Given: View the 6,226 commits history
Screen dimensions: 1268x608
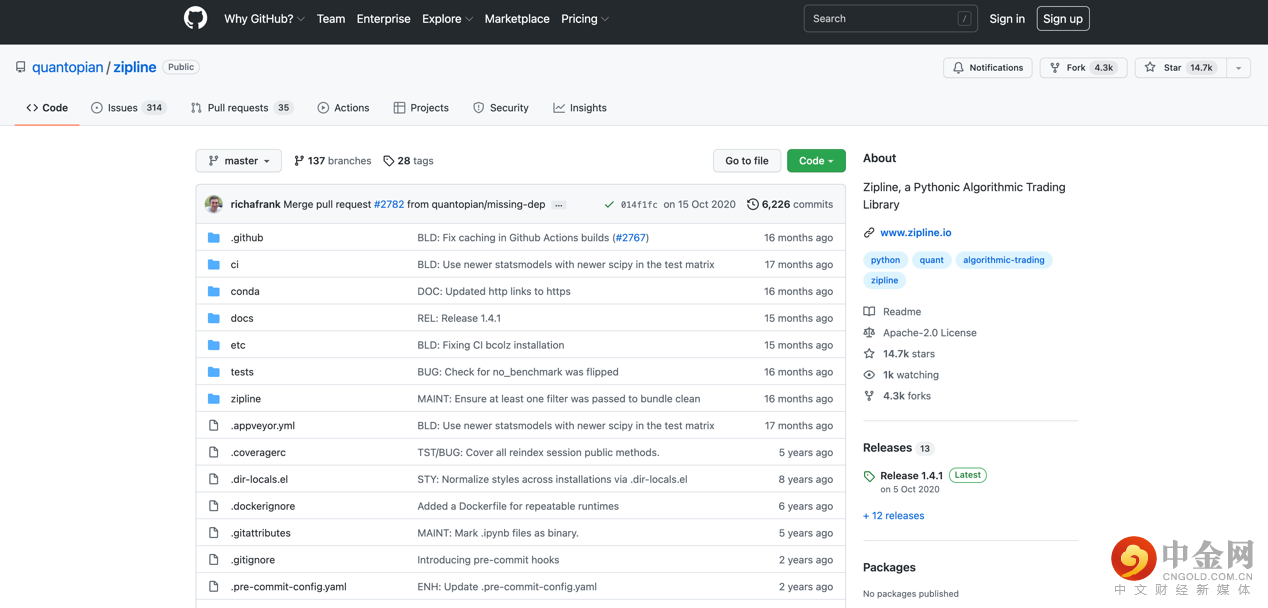Looking at the screenshot, I should point(790,204).
